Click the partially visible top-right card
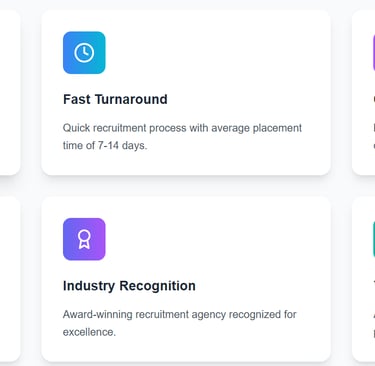 363,92
